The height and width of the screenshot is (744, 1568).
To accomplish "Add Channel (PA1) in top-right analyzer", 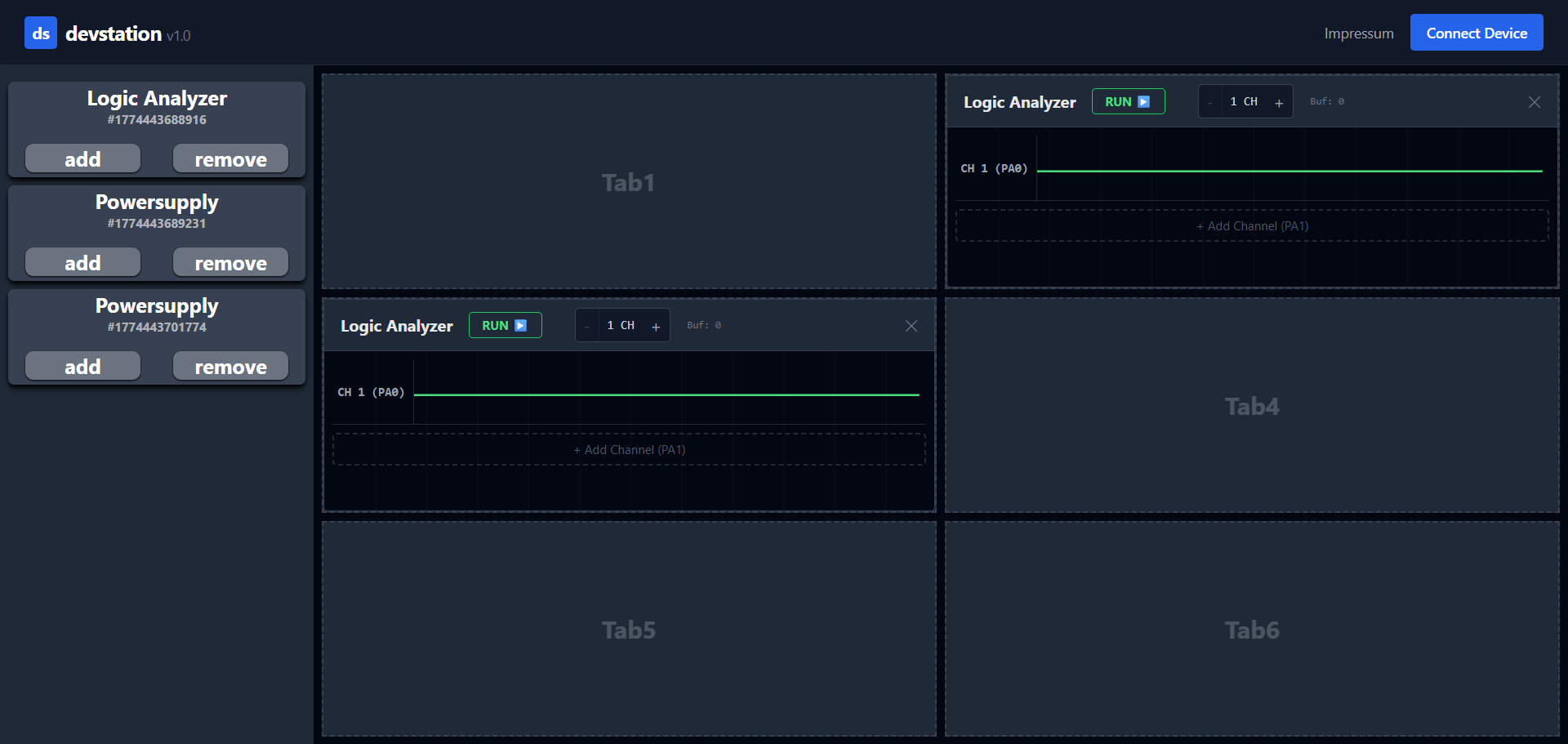I will [x=1251, y=226].
